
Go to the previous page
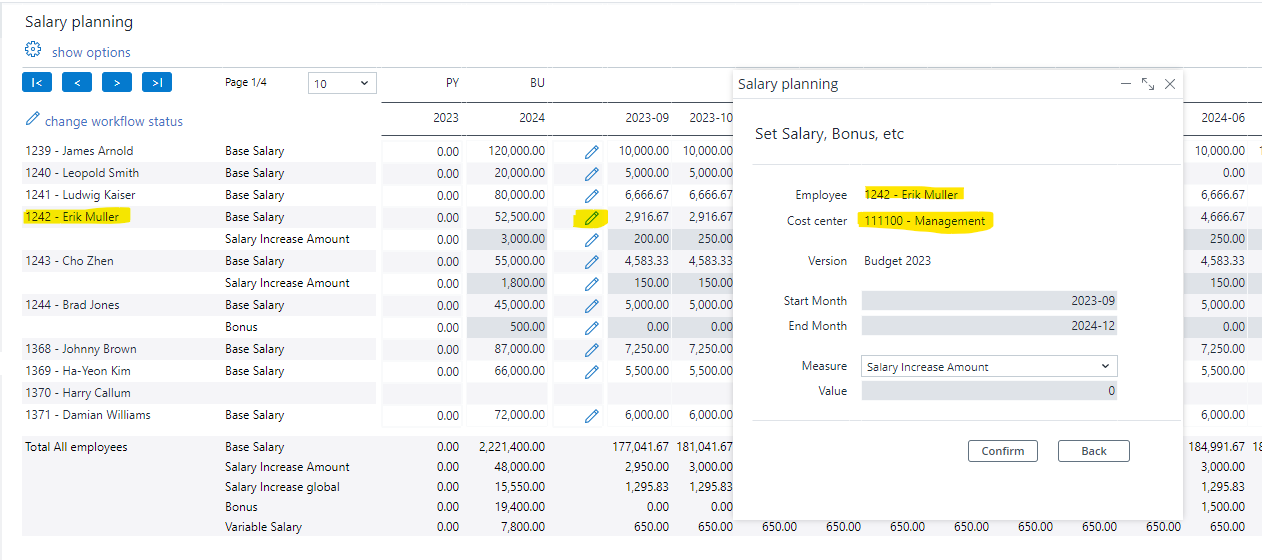coord(77,82)
